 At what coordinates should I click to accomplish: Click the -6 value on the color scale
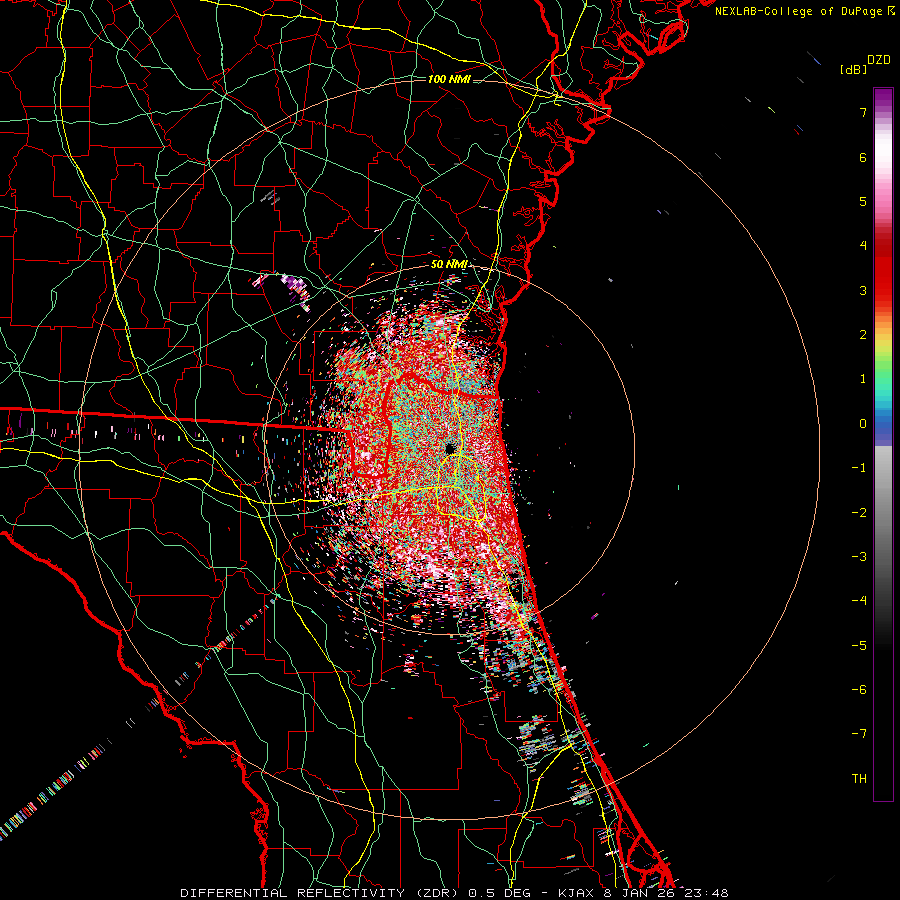click(x=859, y=690)
